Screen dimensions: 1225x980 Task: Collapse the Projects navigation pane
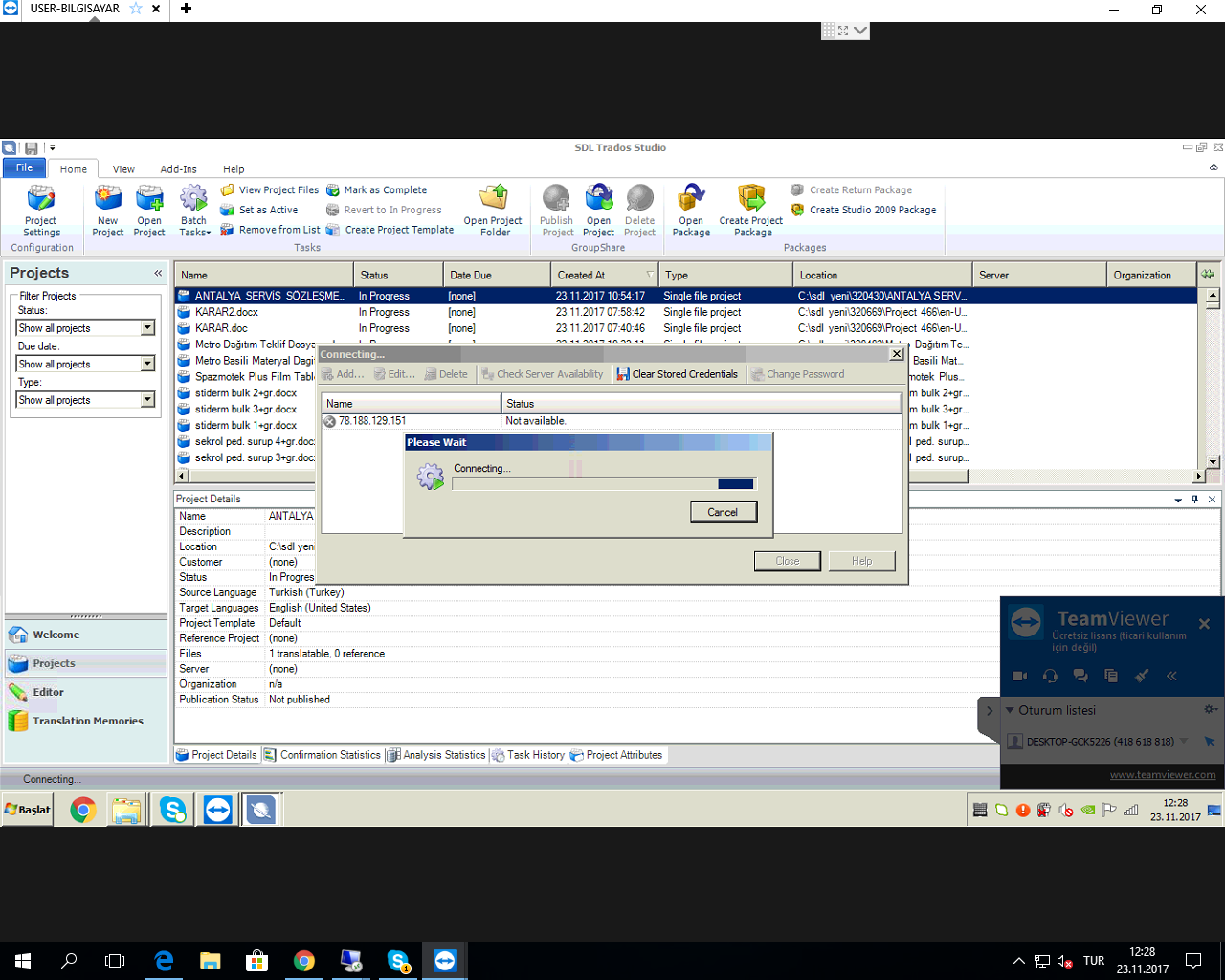coord(158,274)
